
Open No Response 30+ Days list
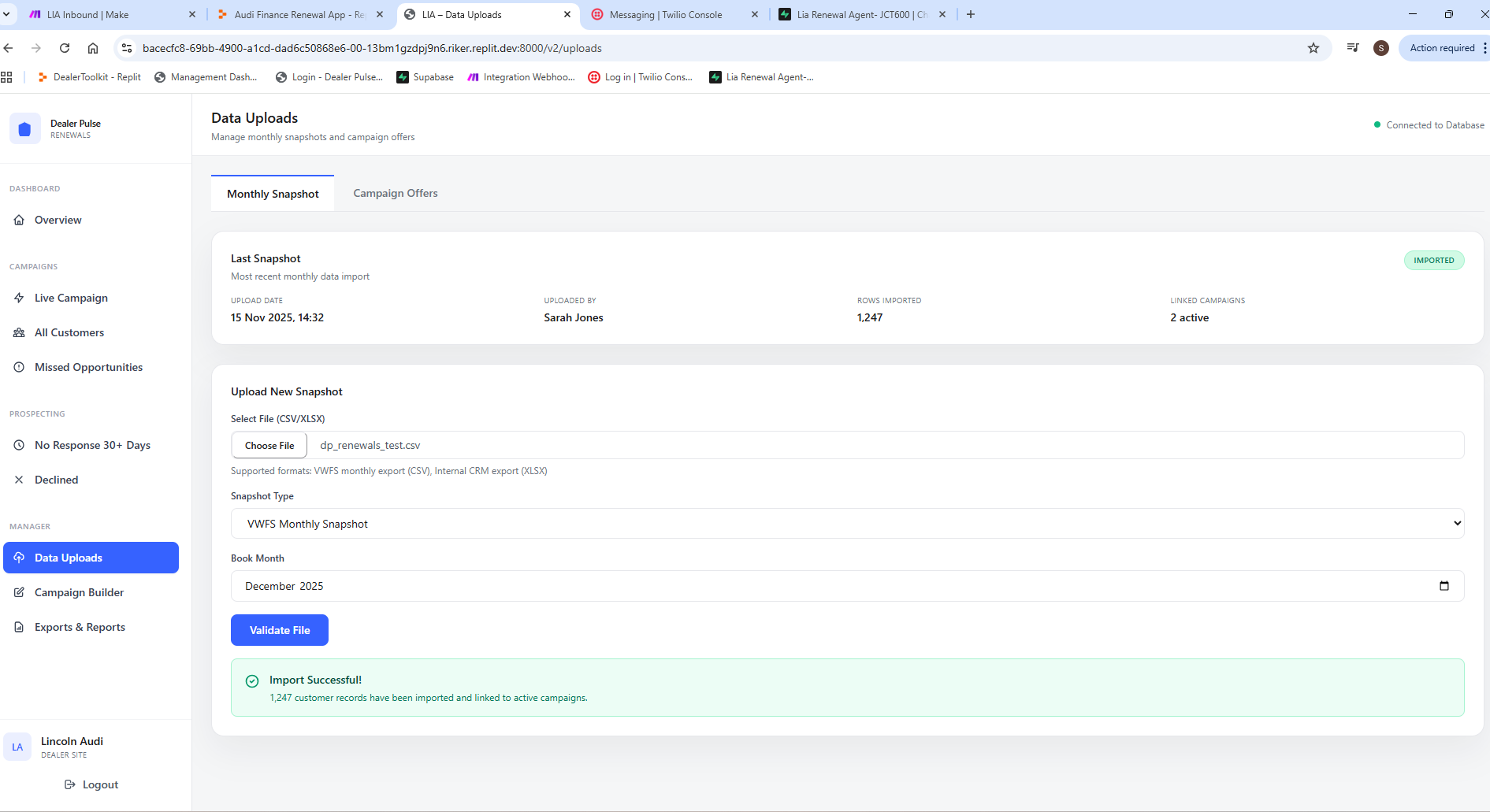tap(92, 445)
